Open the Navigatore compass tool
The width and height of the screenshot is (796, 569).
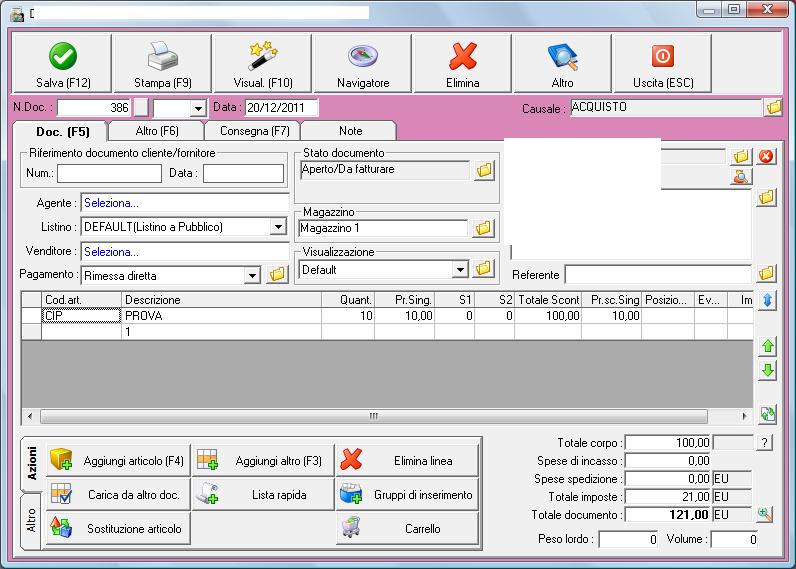362,64
